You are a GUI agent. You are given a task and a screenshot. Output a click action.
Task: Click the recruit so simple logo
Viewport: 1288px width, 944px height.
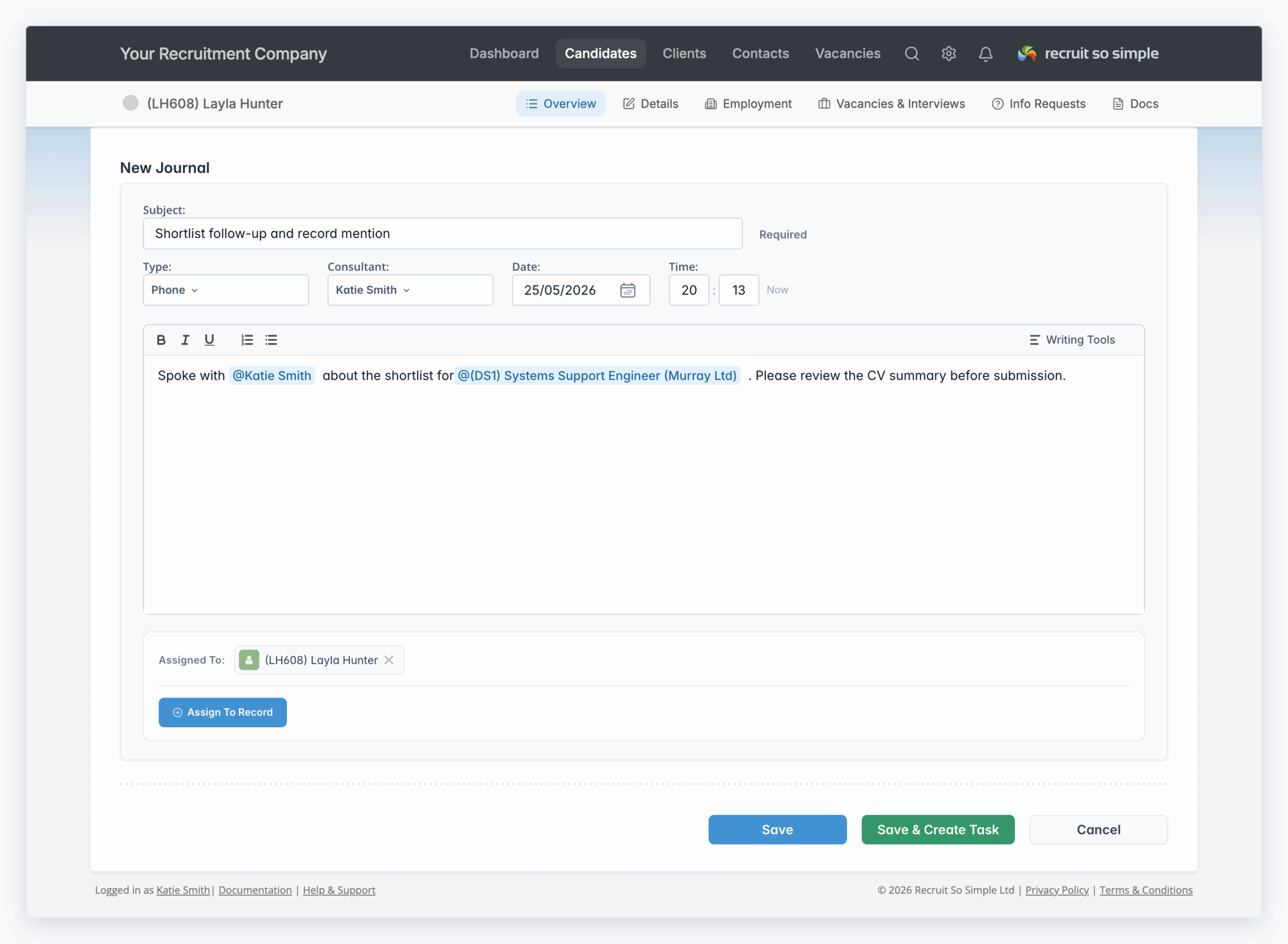(x=1087, y=54)
